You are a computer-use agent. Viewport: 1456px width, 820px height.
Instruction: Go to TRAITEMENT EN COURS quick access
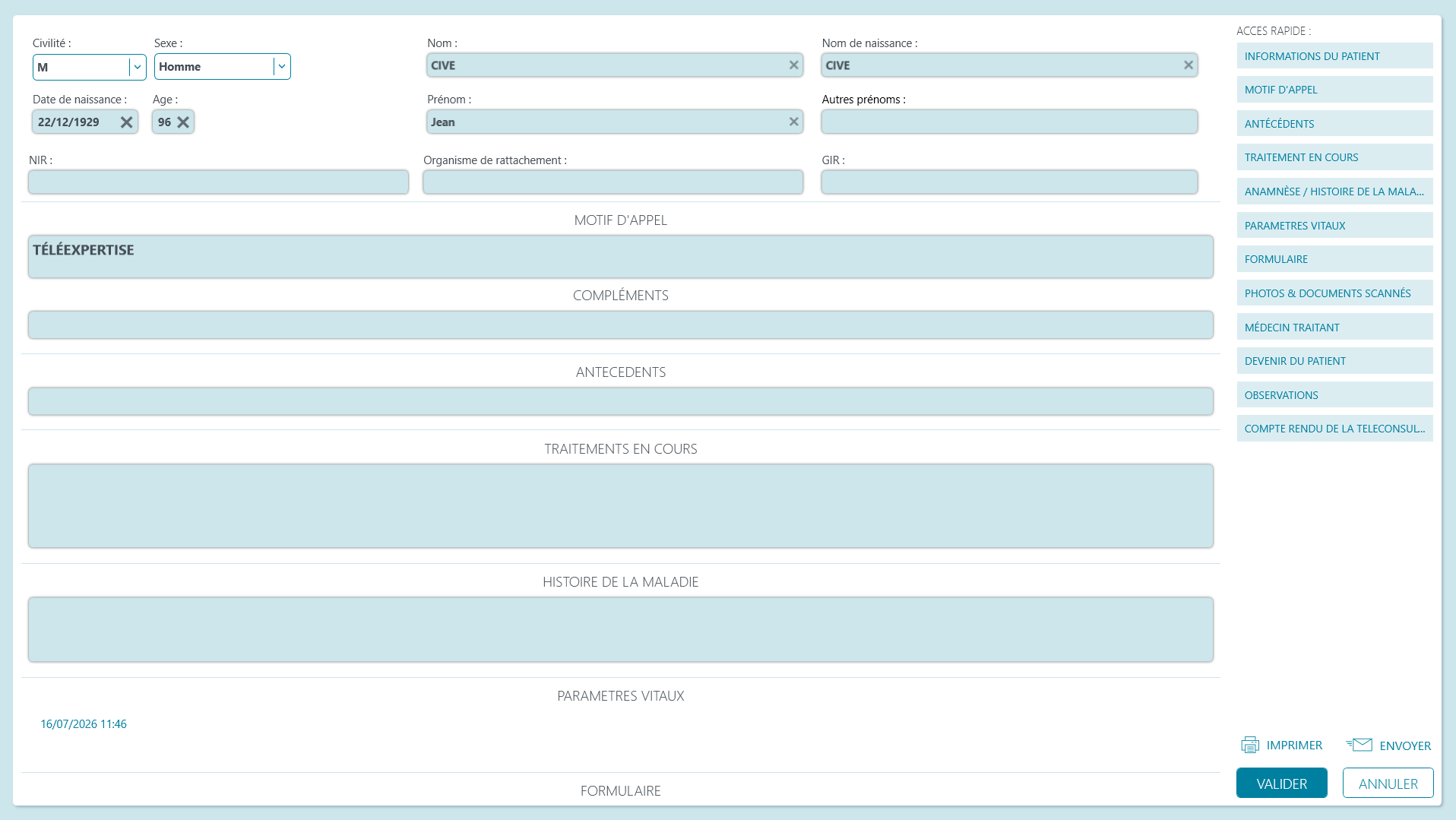tap(1334, 157)
